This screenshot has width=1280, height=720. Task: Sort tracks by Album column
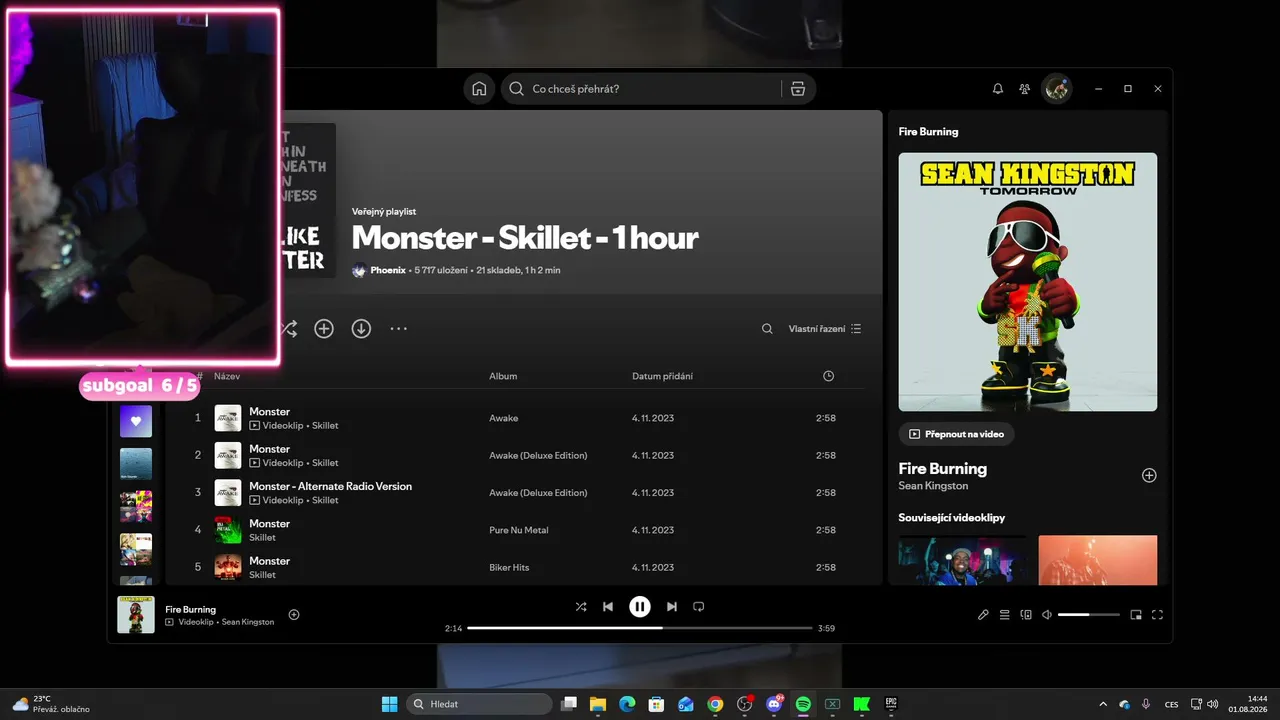pyautogui.click(x=503, y=376)
